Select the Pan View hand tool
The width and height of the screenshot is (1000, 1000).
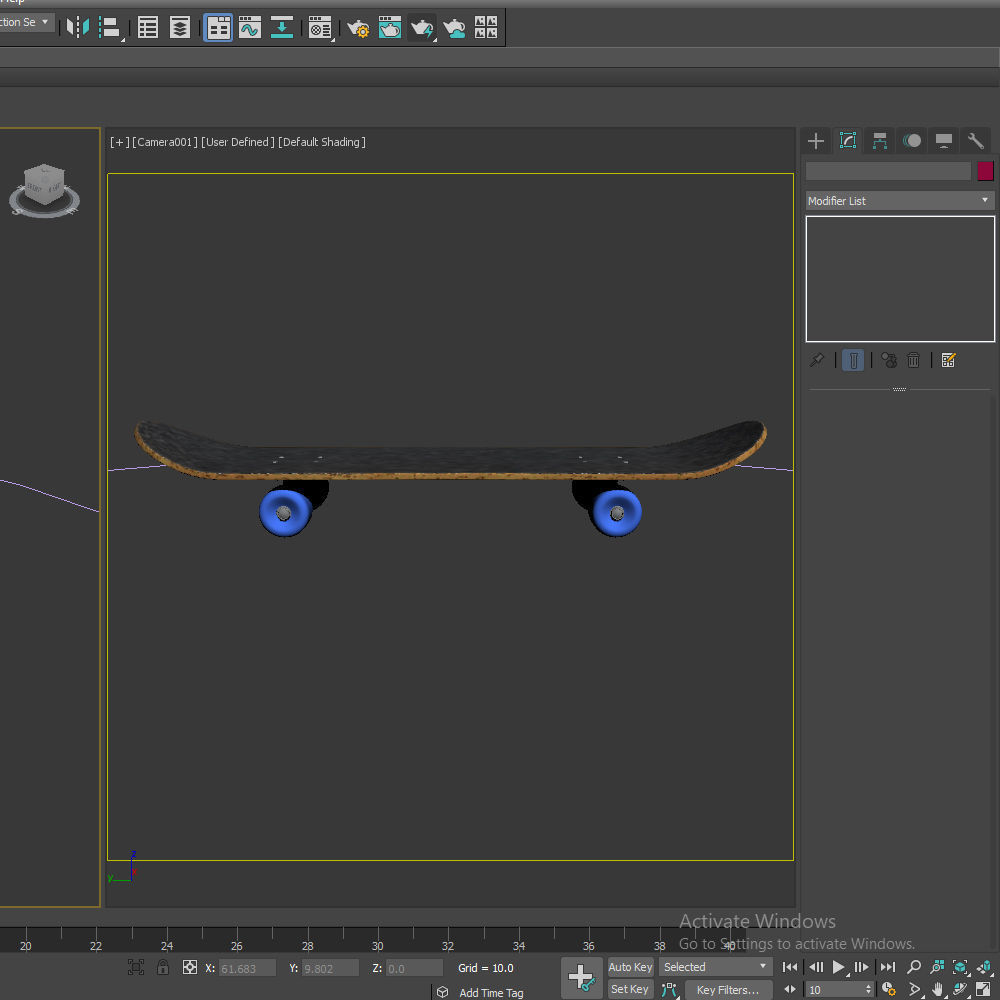[937, 990]
